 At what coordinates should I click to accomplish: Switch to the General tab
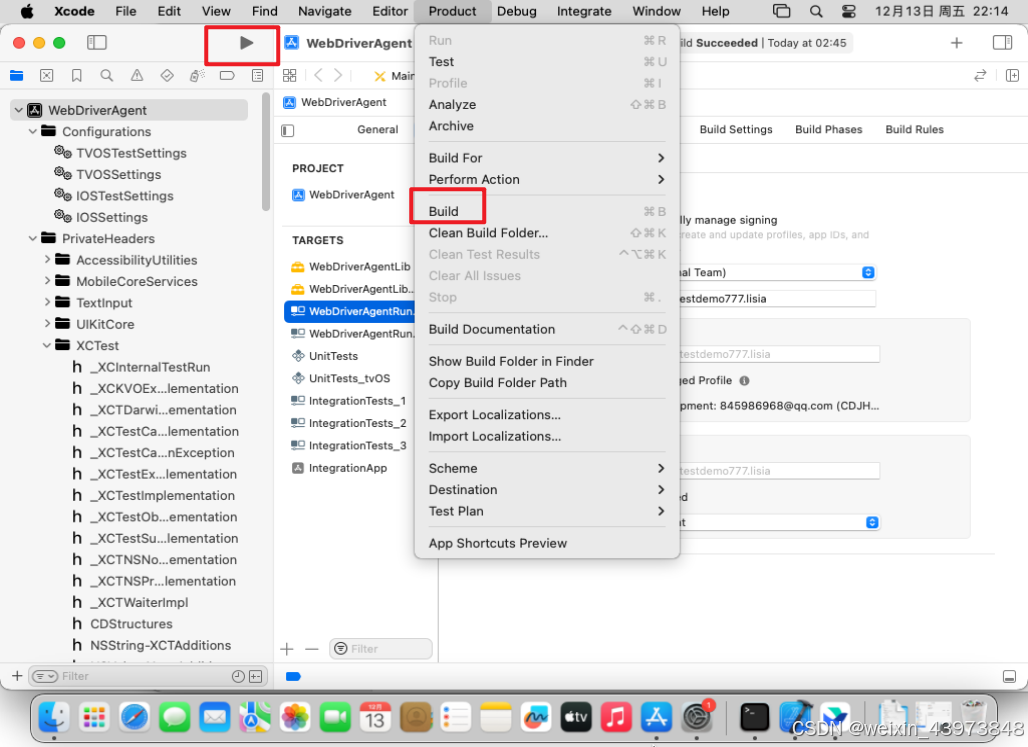point(378,129)
